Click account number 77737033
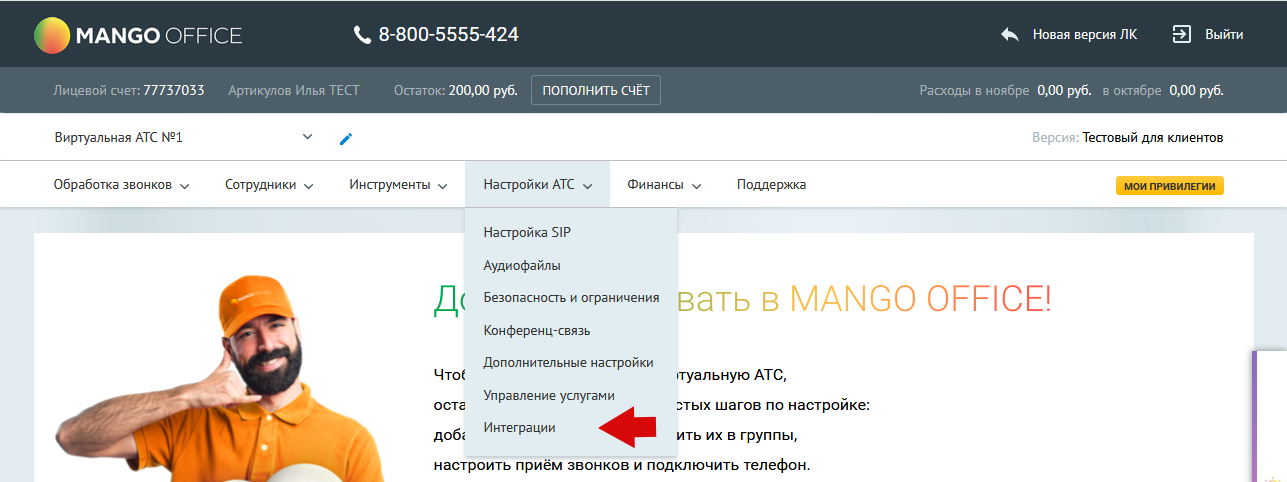 click(x=174, y=90)
